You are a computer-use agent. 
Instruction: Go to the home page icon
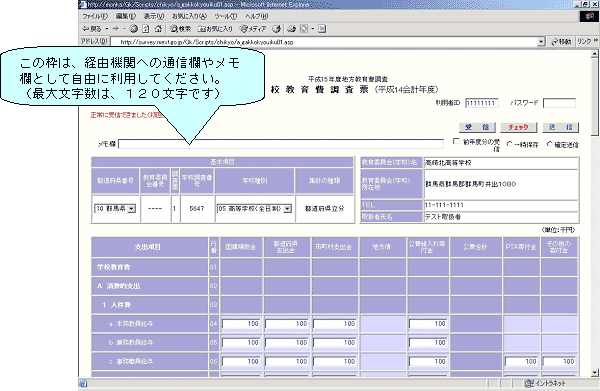(158, 29)
